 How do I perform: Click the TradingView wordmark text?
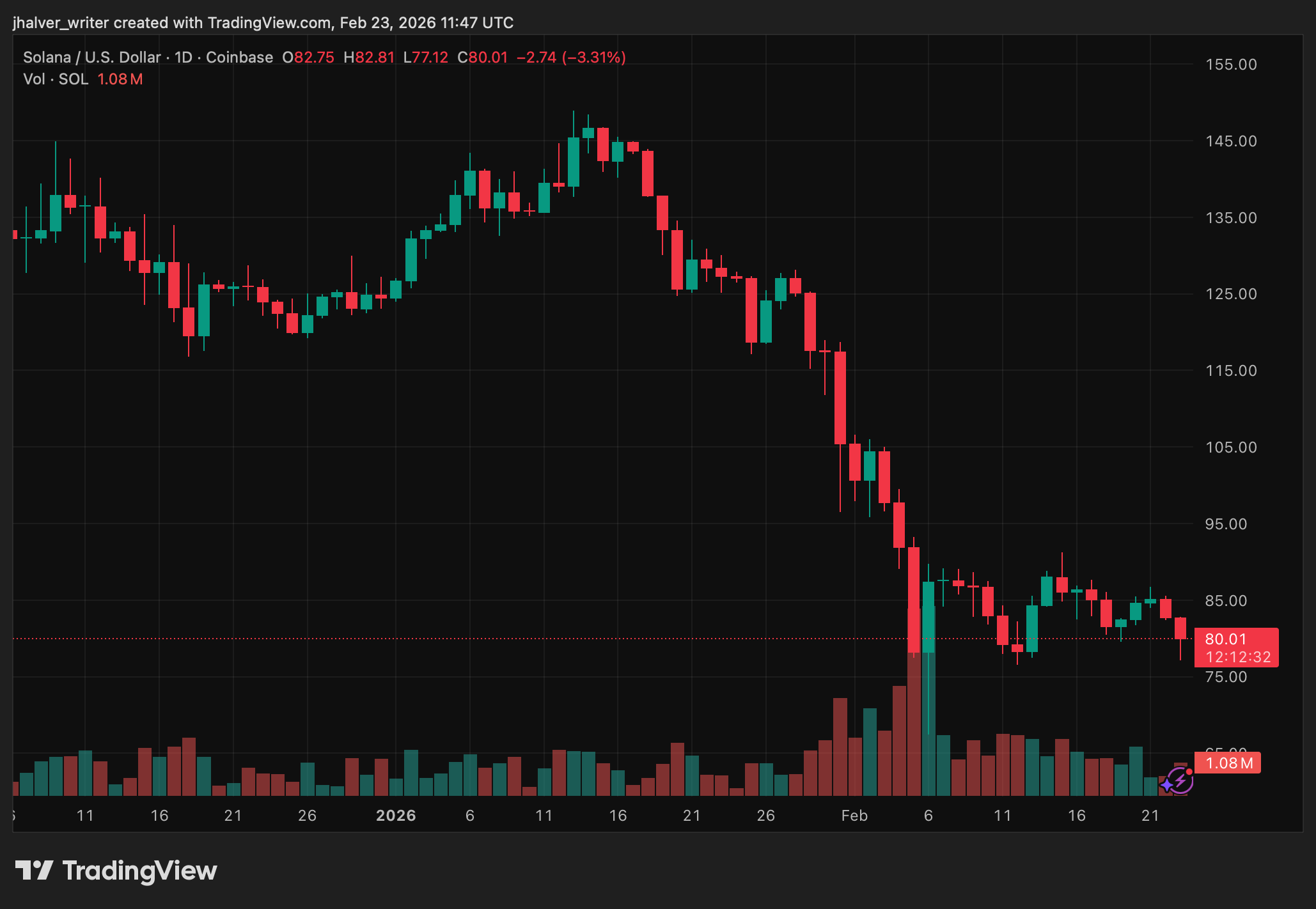click(x=139, y=871)
